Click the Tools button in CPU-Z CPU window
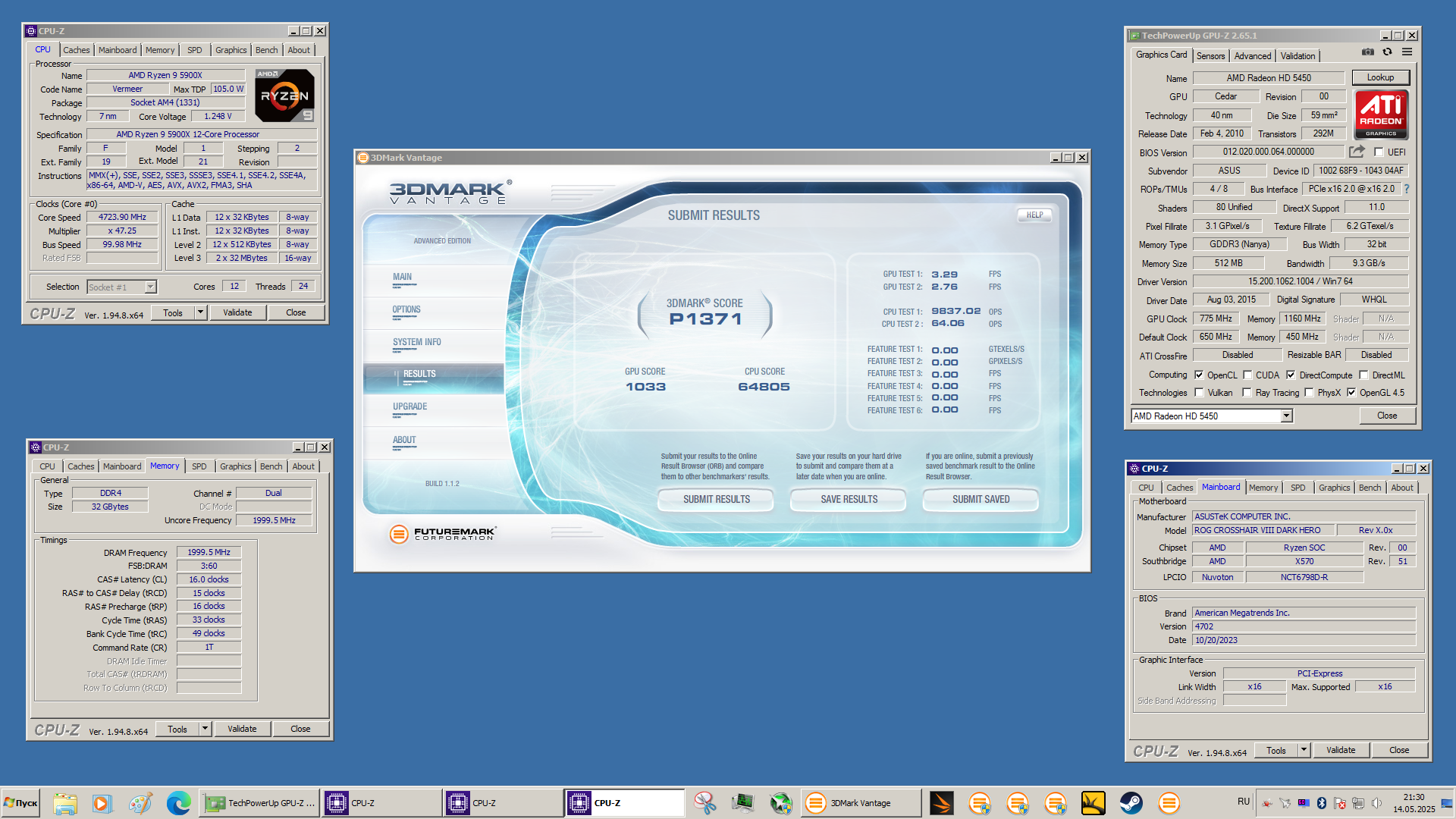The height and width of the screenshot is (819, 1456). coord(173,312)
